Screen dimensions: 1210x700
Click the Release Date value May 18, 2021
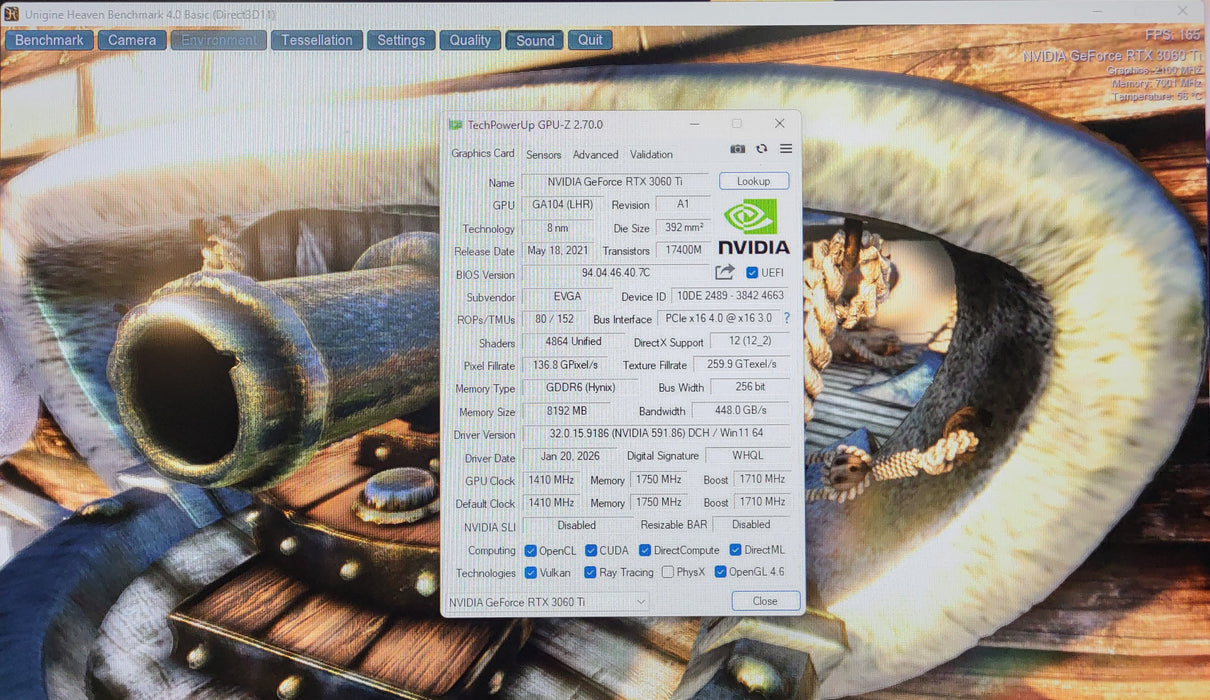click(x=558, y=251)
